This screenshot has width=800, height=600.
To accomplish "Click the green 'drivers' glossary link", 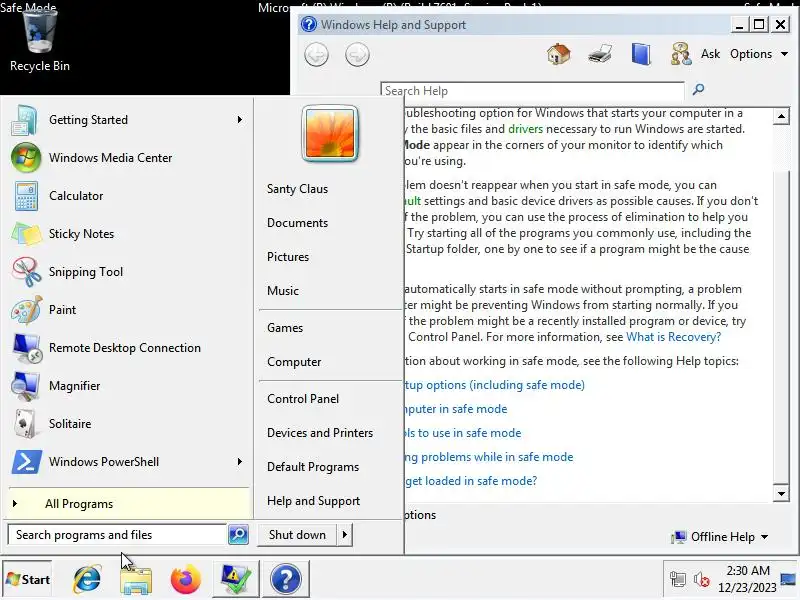I will tap(526, 129).
